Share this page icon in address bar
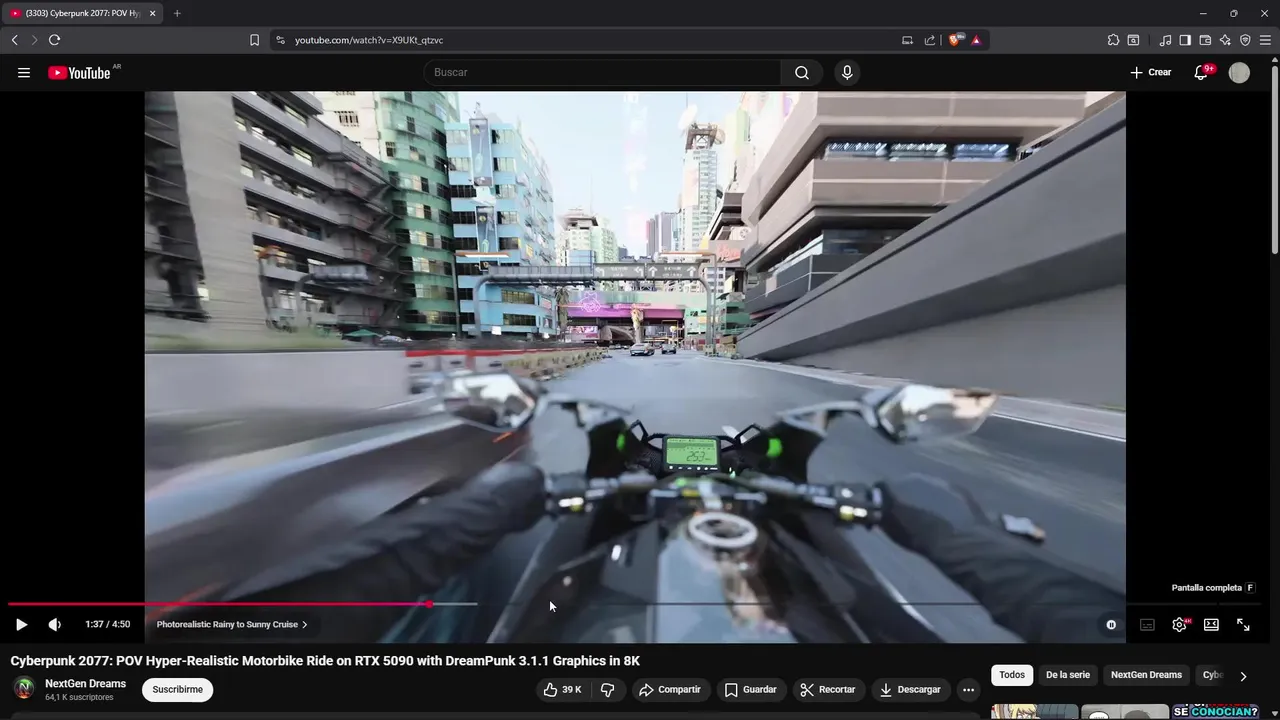The image size is (1280, 720). click(930, 40)
